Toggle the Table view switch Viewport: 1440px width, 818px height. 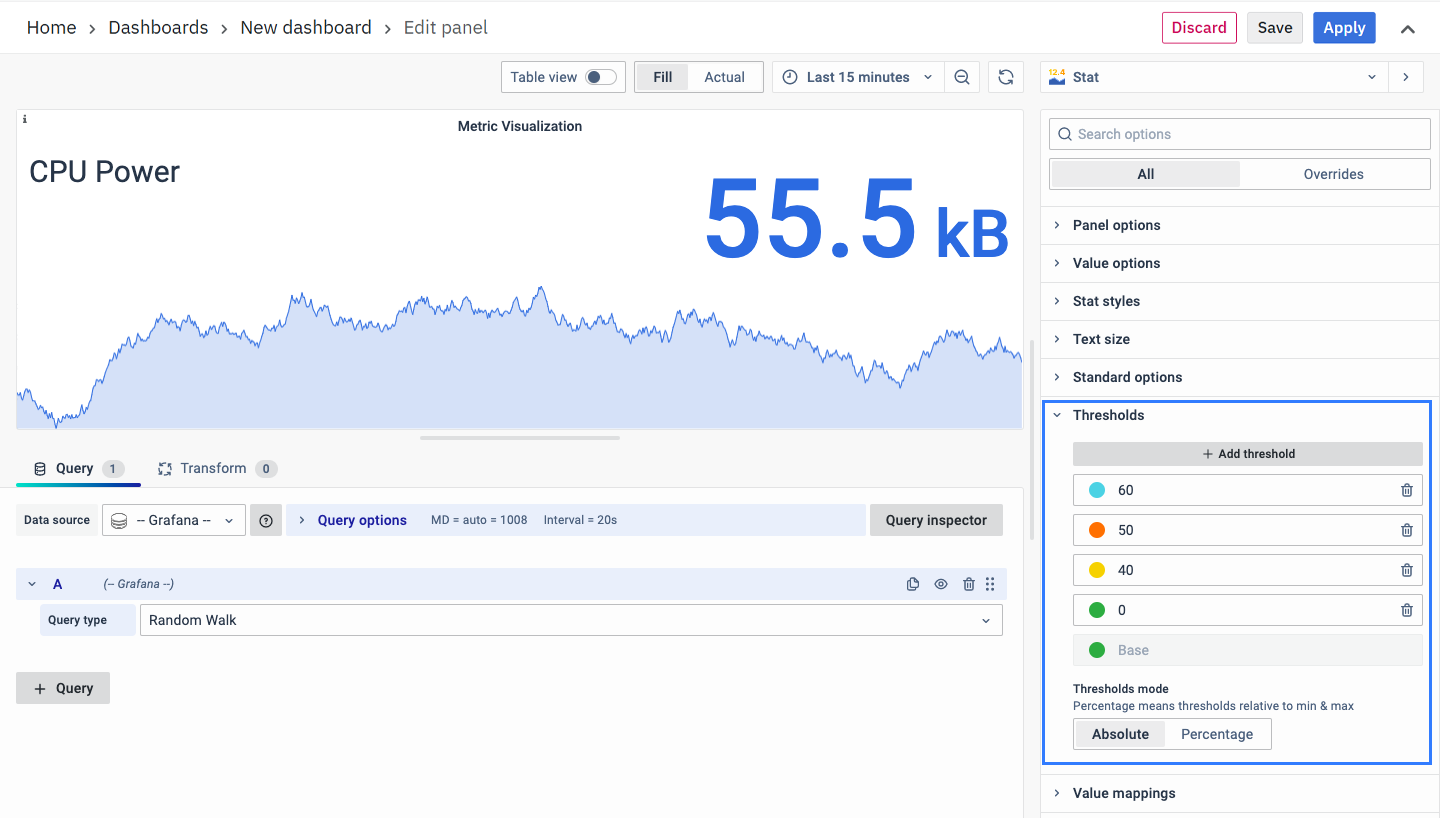click(600, 77)
